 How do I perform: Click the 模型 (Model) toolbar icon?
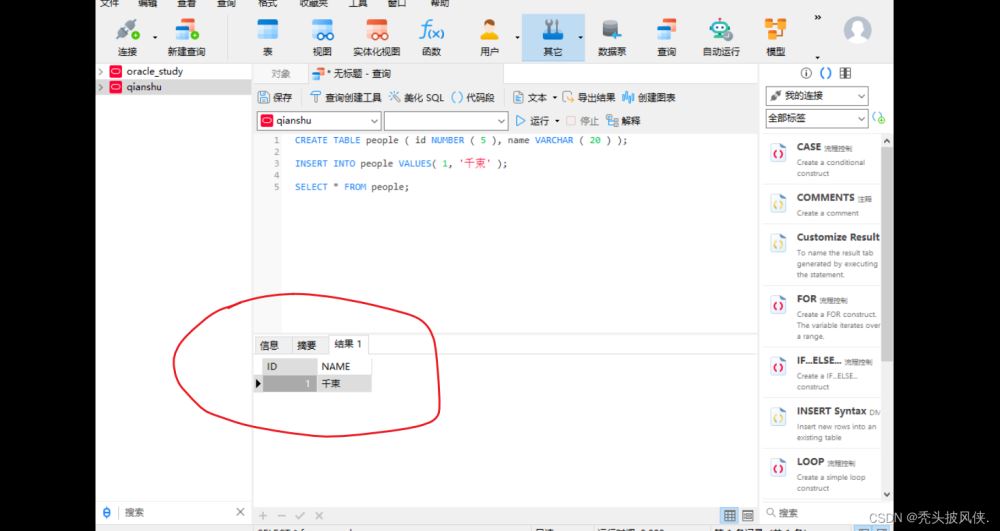(x=775, y=37)
